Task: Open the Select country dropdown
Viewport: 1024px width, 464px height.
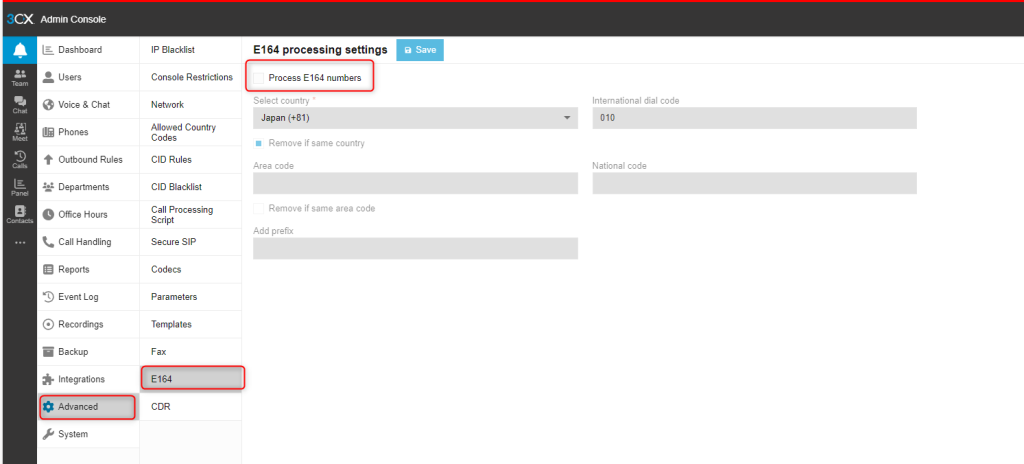Action: [415, 118]
